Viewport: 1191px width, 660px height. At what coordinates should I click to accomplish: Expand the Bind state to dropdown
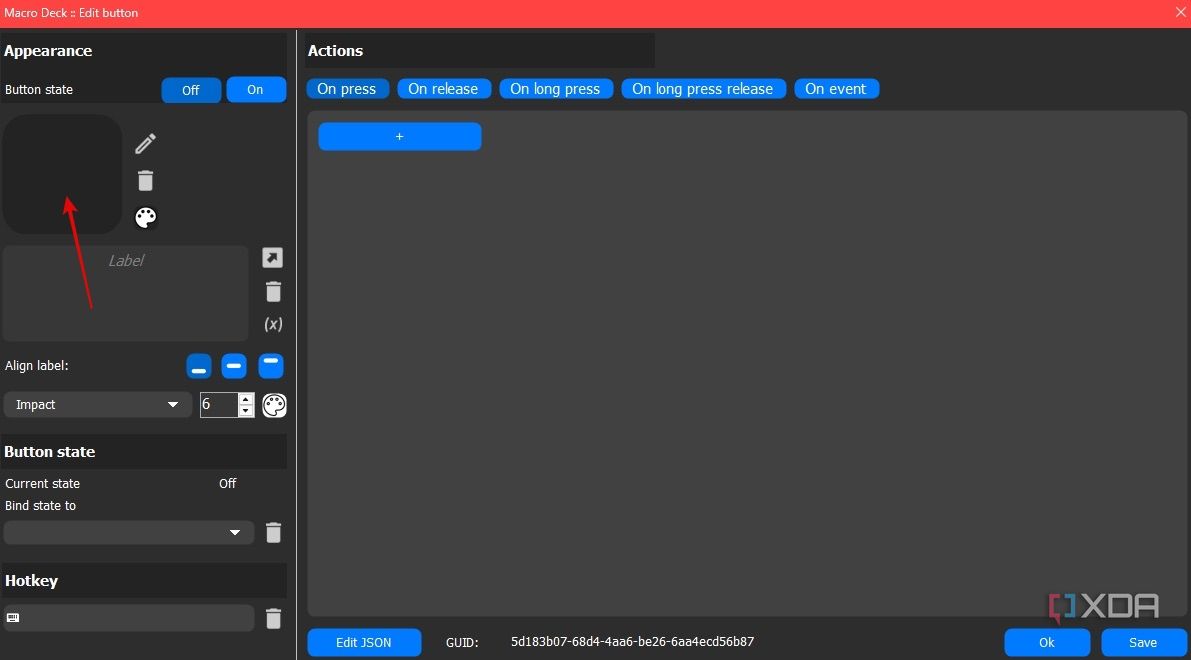128,533
